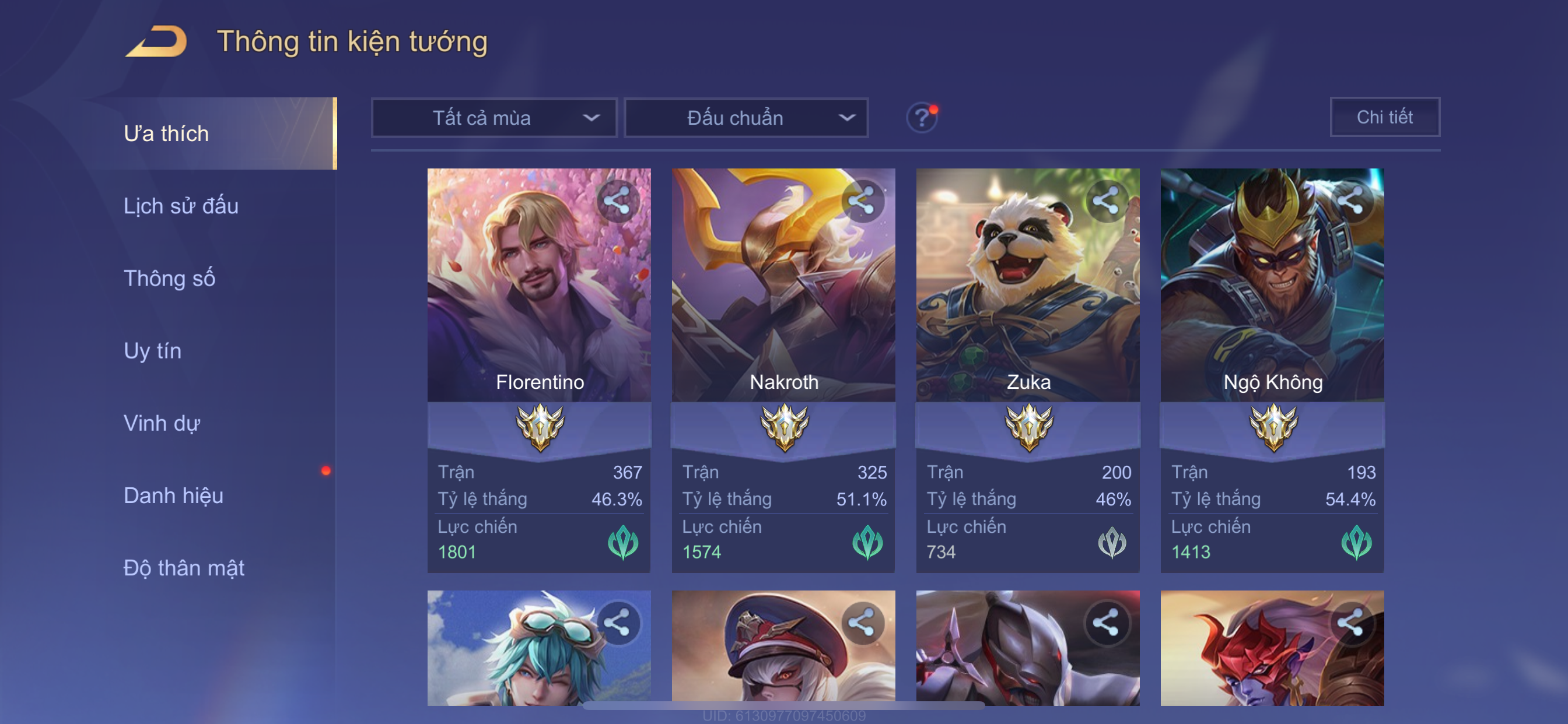Share the Florentino hero card
Screen dimensions: 1568x724
pos(617,201)
